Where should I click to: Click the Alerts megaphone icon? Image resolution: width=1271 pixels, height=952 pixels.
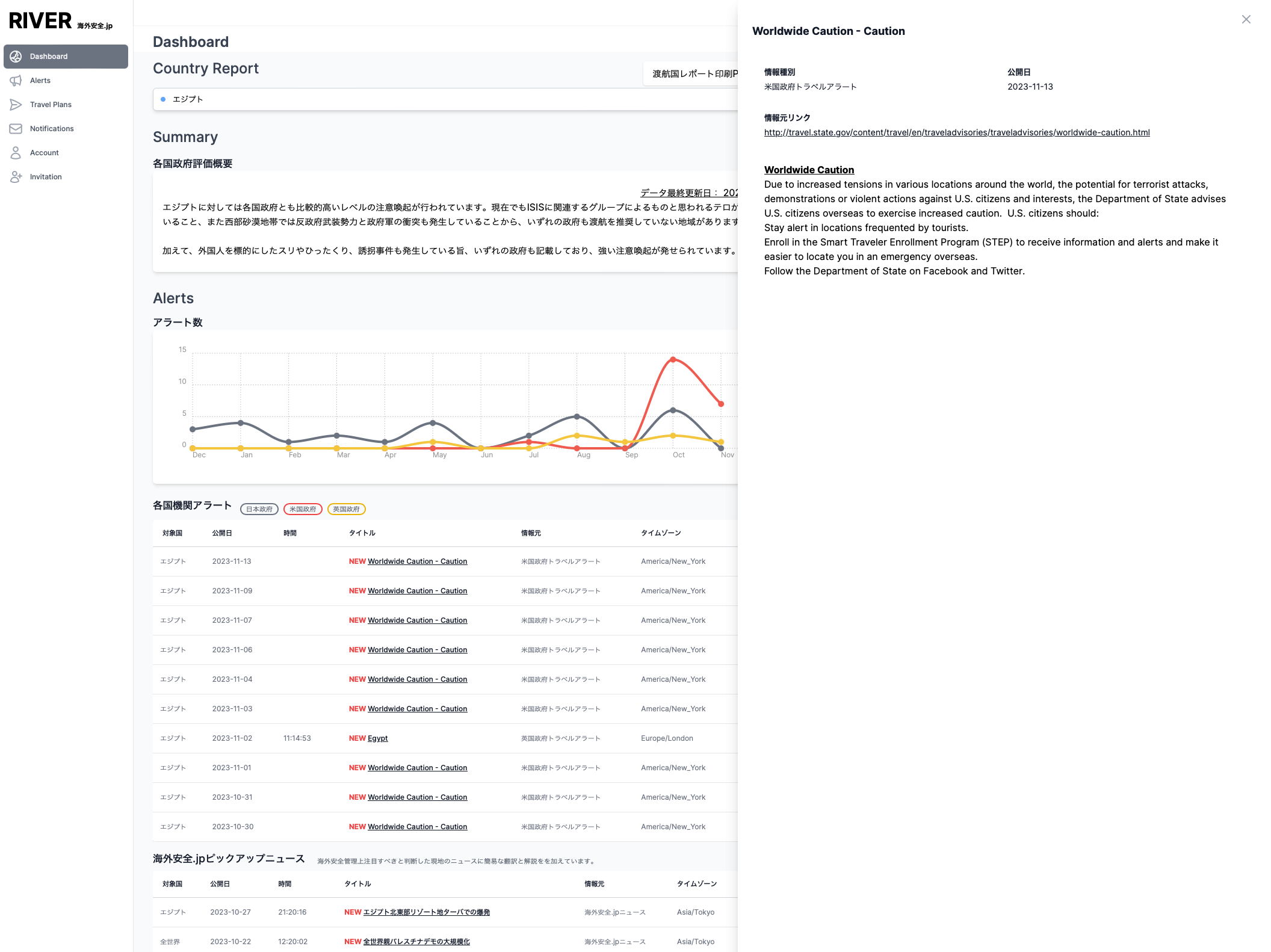(16, 81)
